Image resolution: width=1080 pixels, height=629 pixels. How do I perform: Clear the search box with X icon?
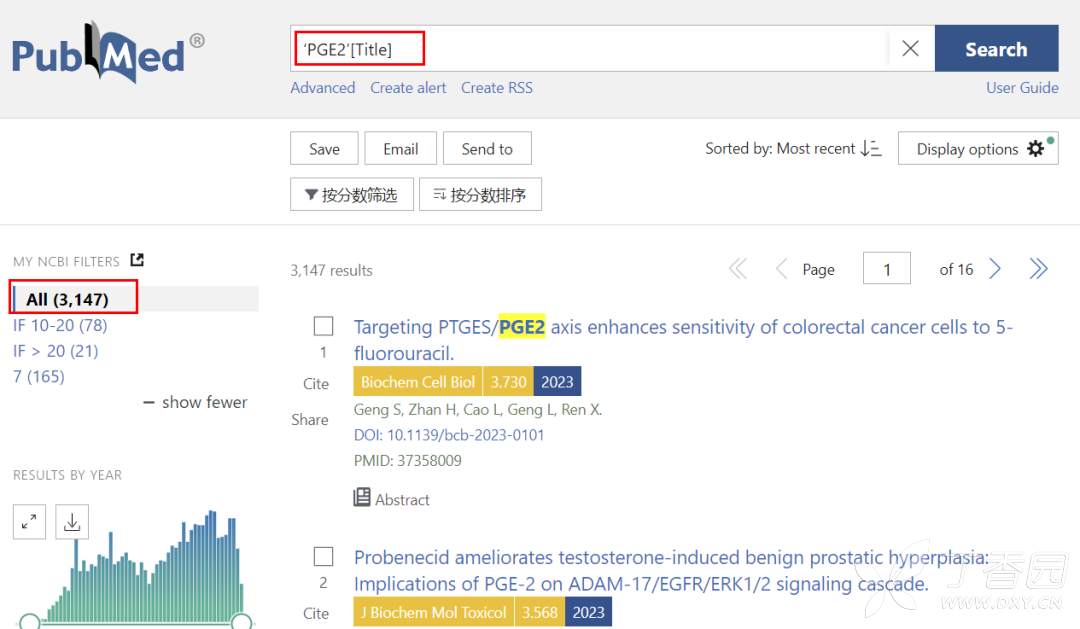click(910, 49)
